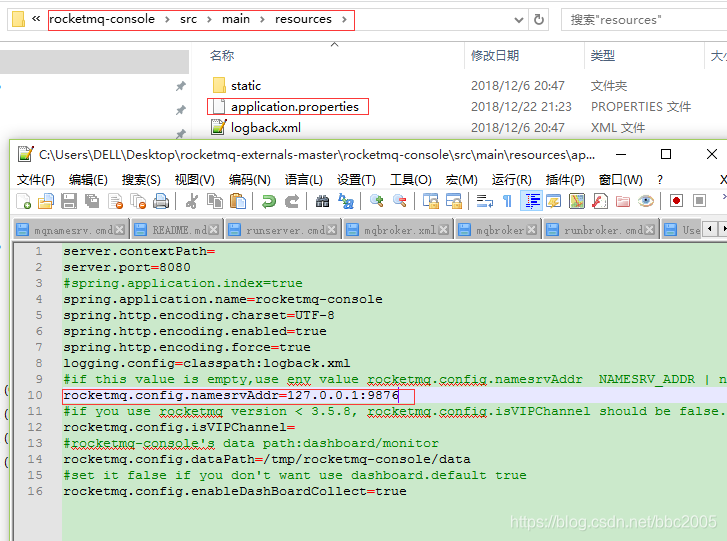This screenshot has width=727, height=541.
Task: Toggle the indent guide toolbar button
Action: click(531, 202)
